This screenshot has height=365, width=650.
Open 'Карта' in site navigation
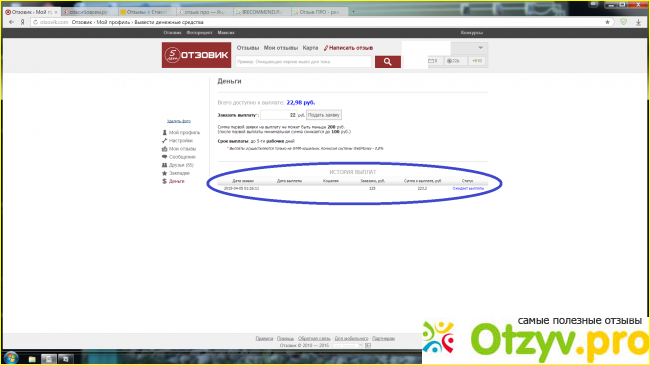click(x=310, y=48)
